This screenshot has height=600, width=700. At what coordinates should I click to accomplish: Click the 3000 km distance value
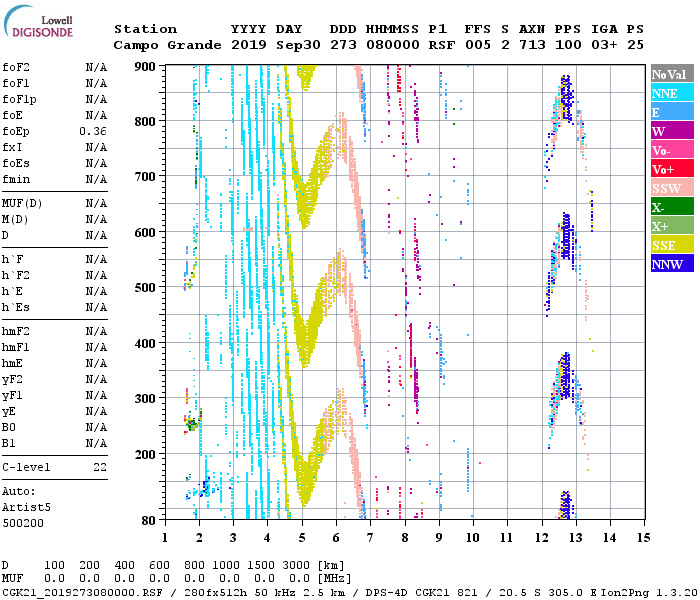[x=296, y=566]
